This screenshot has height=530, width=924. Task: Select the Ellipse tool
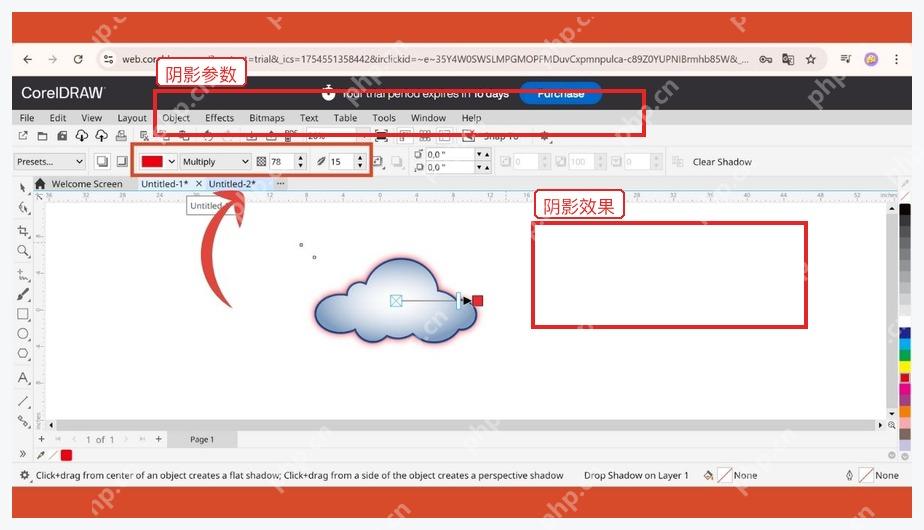[23, 334]
